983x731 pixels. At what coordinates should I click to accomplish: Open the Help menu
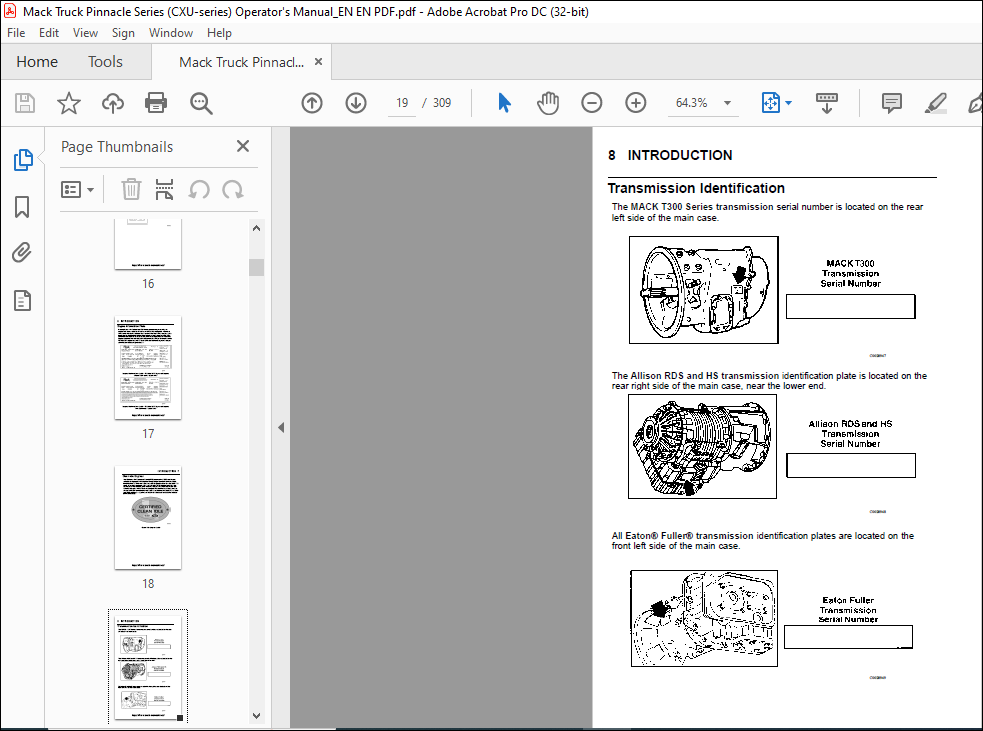(x=219, y=33)
